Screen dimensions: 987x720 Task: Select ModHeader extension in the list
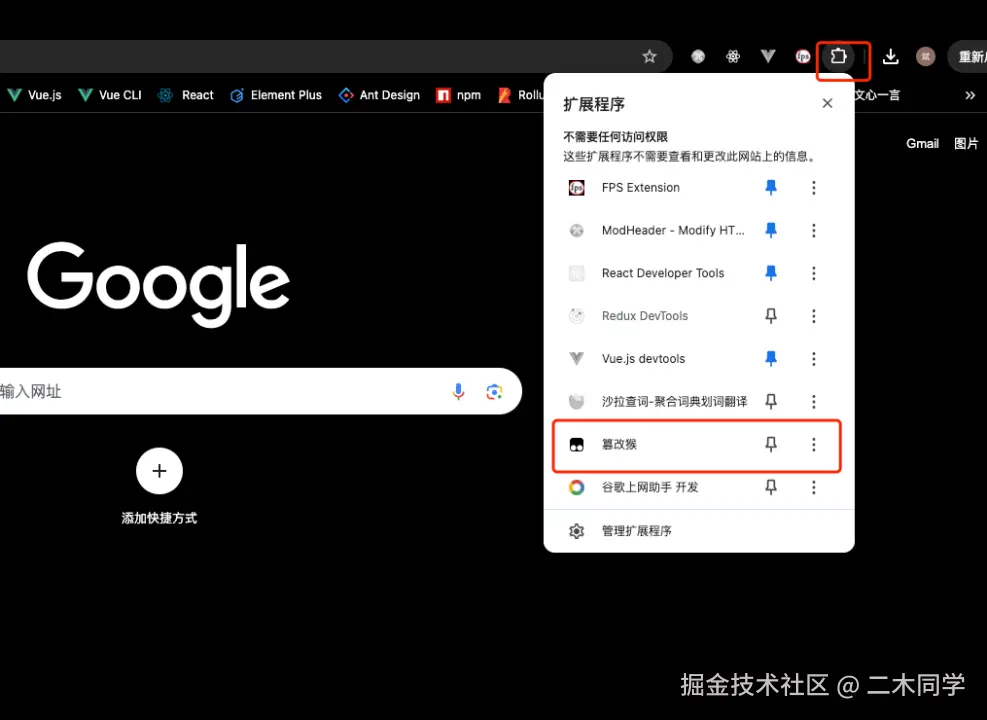point(655,230)
